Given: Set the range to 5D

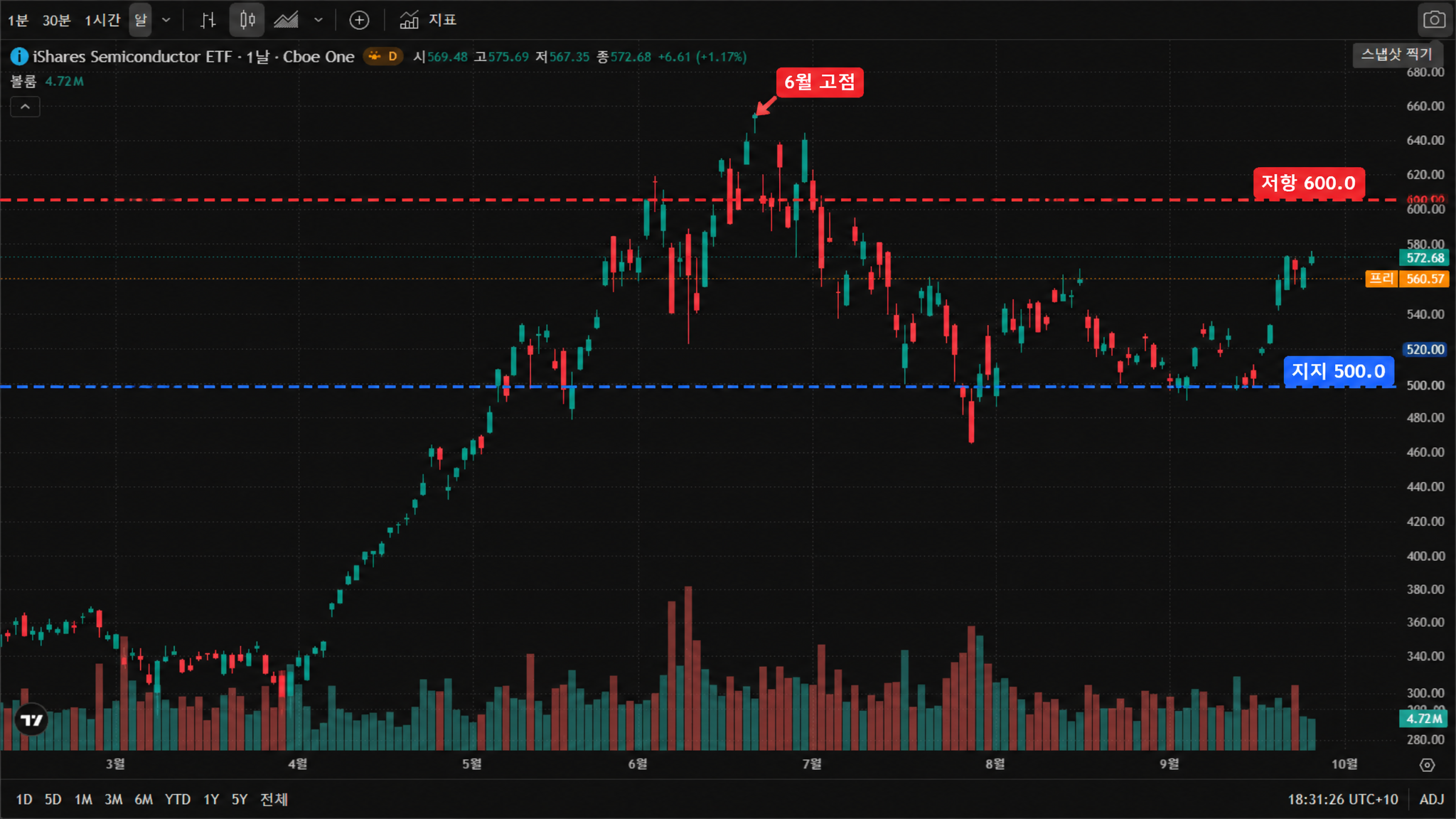Looking at the screenshot, I should 53,799.
